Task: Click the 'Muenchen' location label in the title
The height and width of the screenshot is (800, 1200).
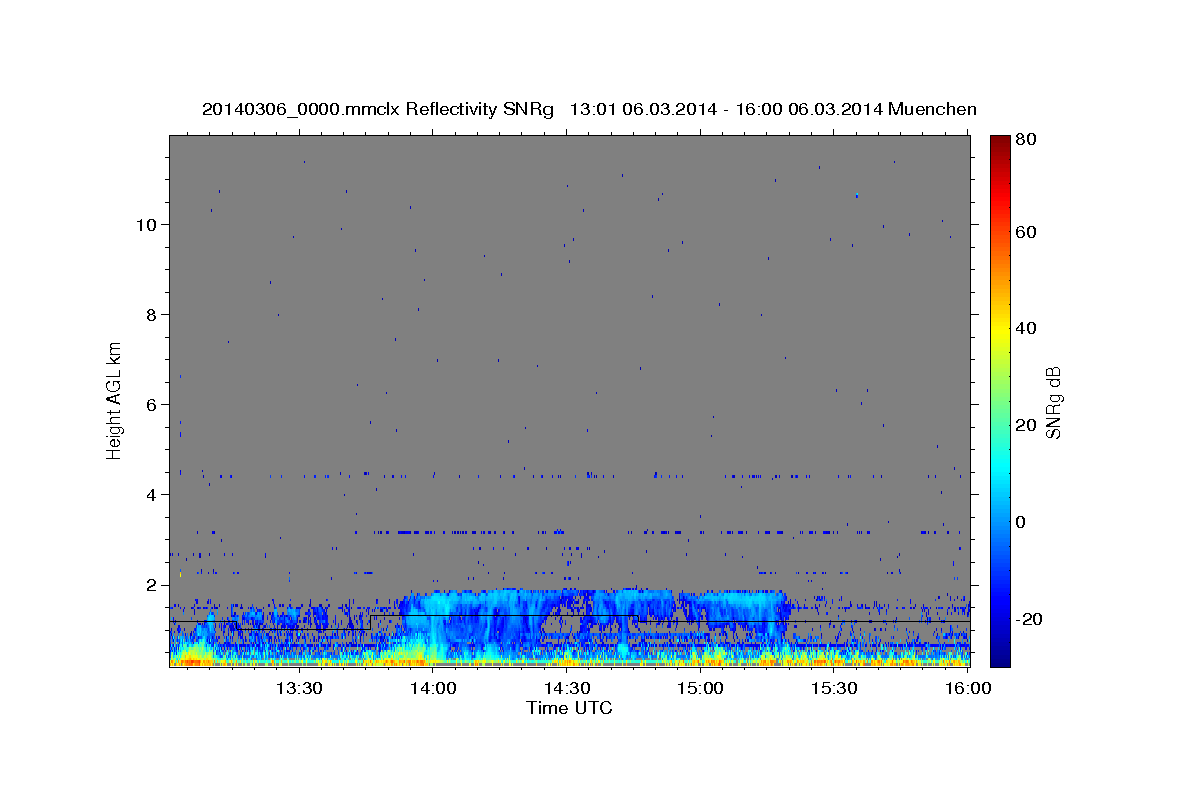Action: [932, 109]
